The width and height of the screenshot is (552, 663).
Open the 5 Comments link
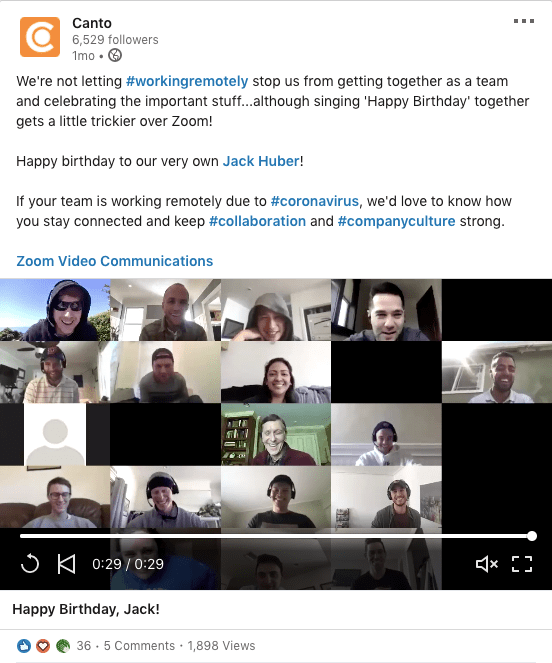tap(139, 646)
